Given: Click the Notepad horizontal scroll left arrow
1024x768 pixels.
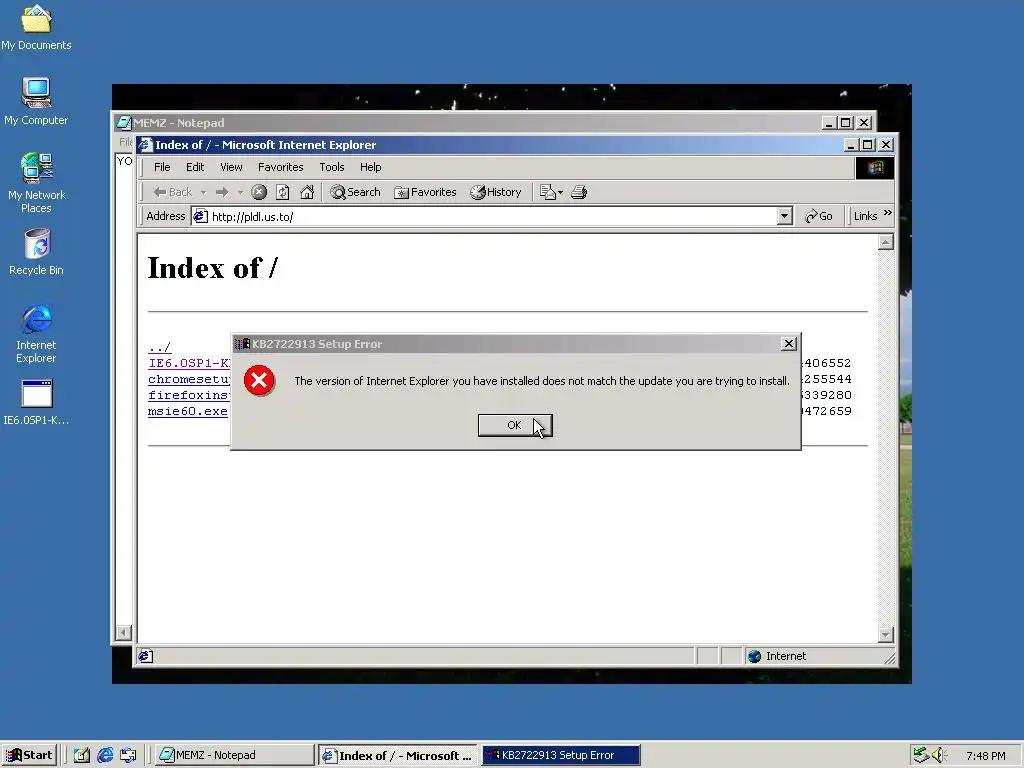Looking at the screenshot, I should click(123, 632).
